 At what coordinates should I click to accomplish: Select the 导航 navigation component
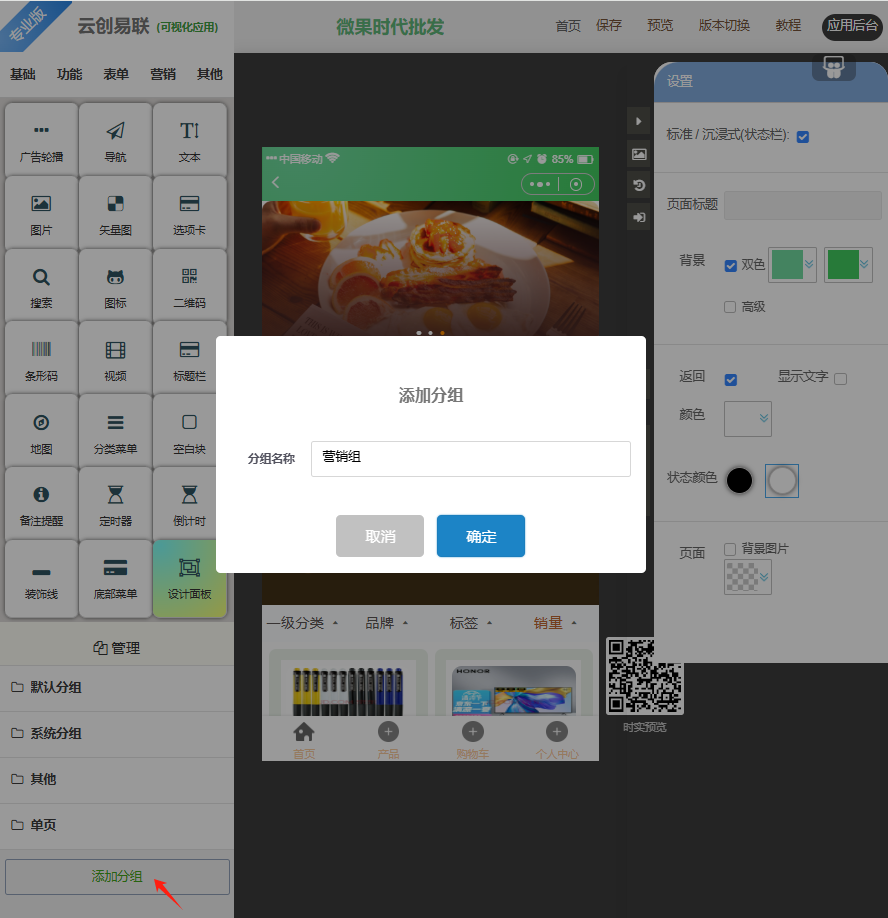pyautogui.click(x=115, y=140)
